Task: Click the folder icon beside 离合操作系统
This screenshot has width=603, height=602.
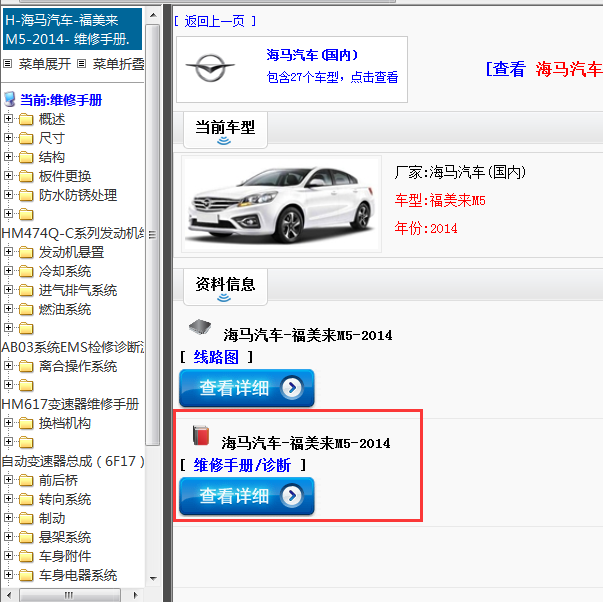Action: point(26,366)
